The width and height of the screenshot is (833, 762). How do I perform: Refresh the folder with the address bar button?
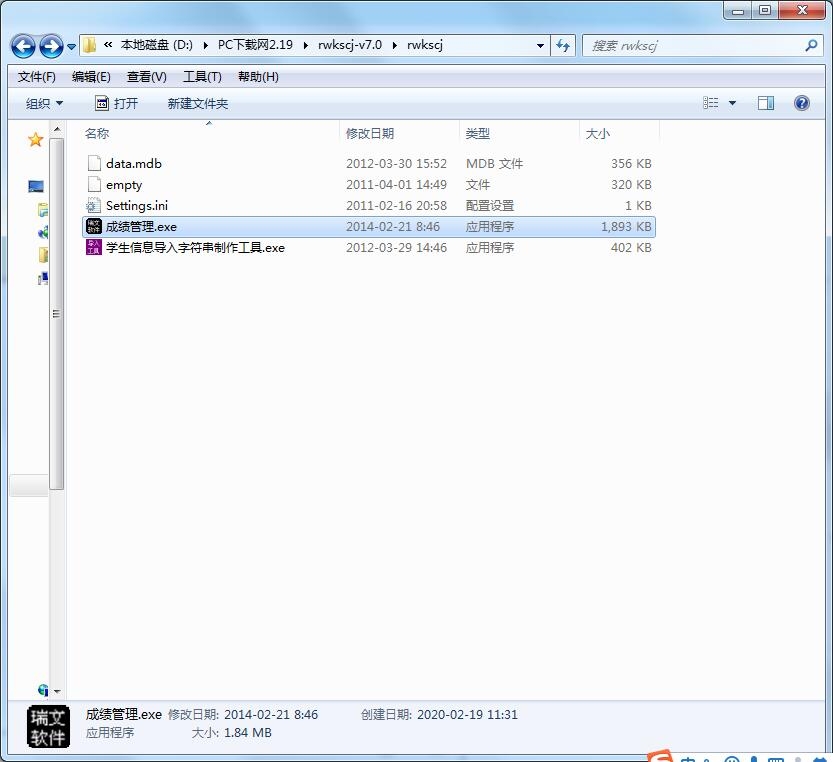coord(563,46)
